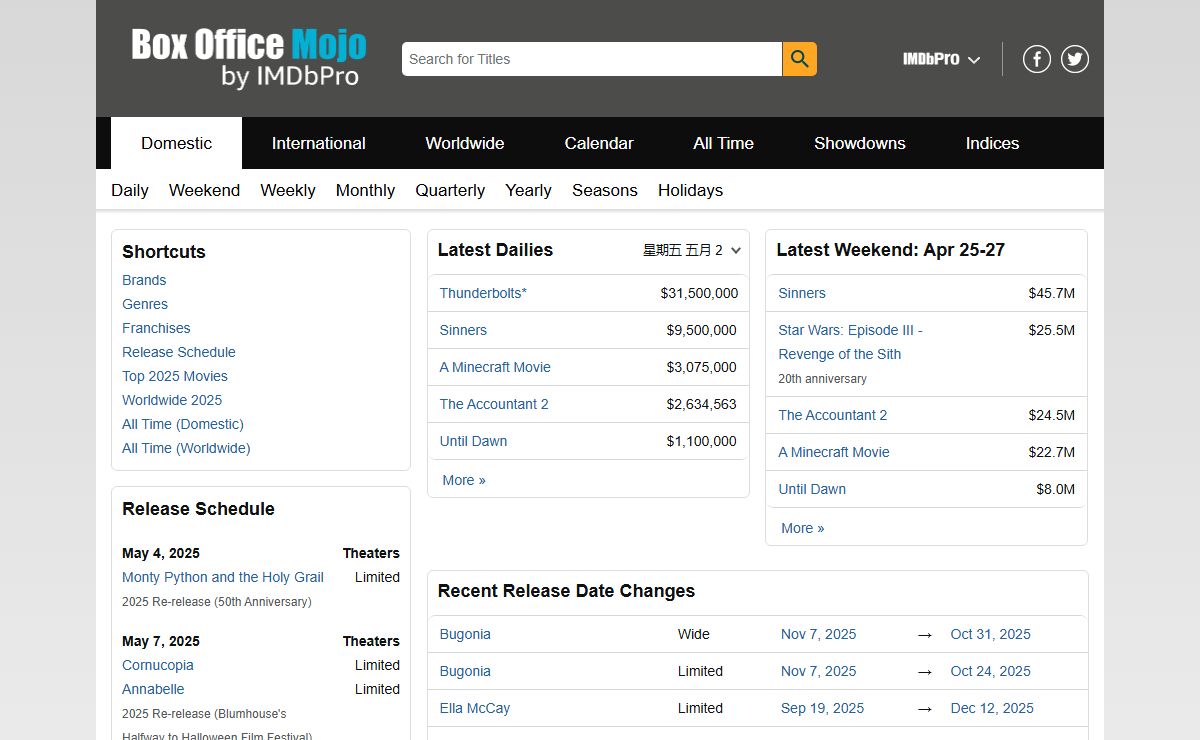1200x740 pixels.
Task: Open The Accountant 2 in Latest Dailies
Action: pyautogui.click(x=494, y=404)
